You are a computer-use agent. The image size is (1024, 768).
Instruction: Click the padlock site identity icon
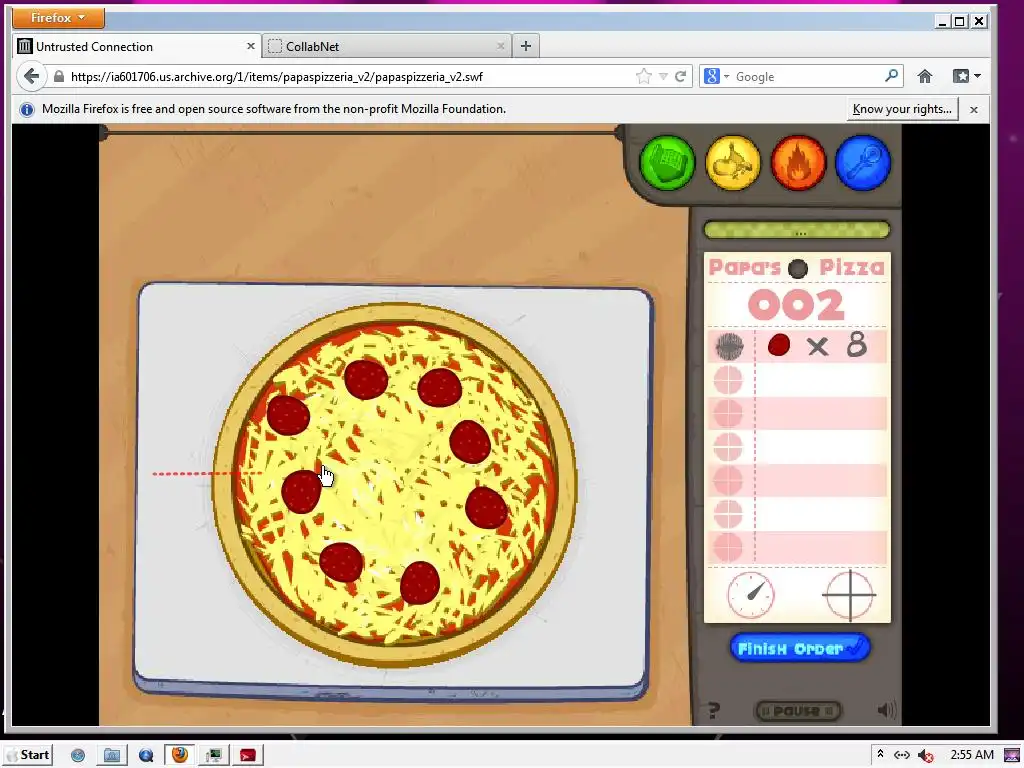coord(59,76)
